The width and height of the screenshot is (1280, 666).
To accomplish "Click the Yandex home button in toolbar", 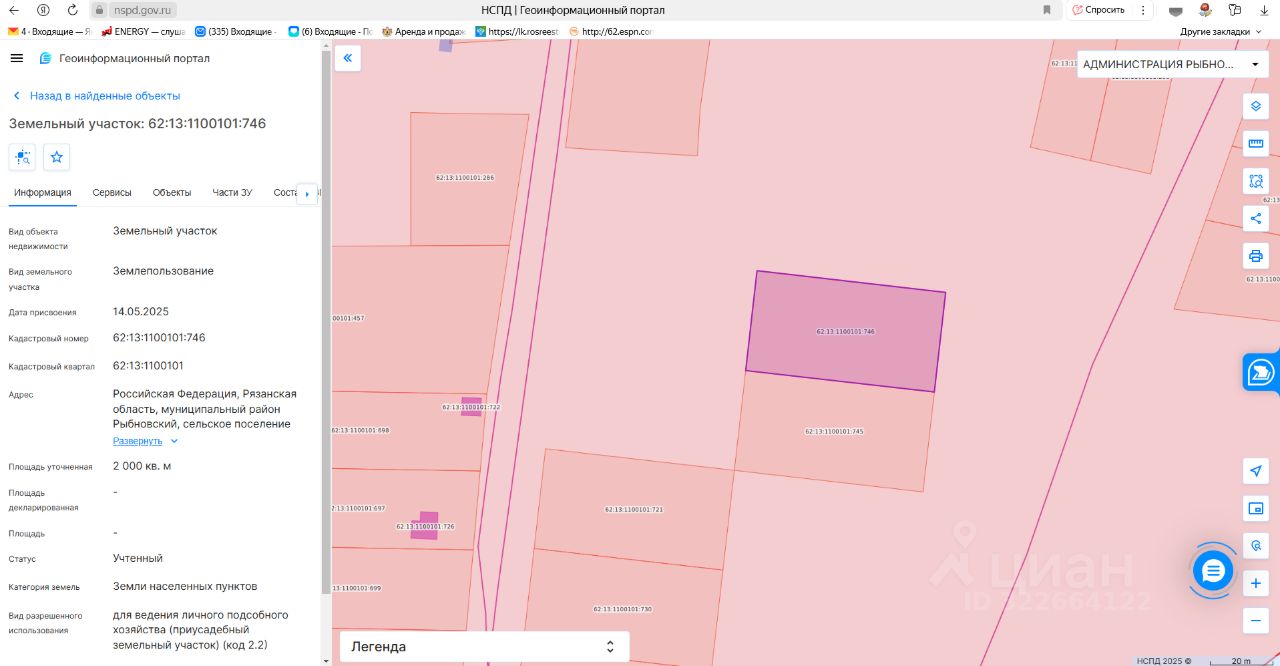I will click(x=43, y=10).
